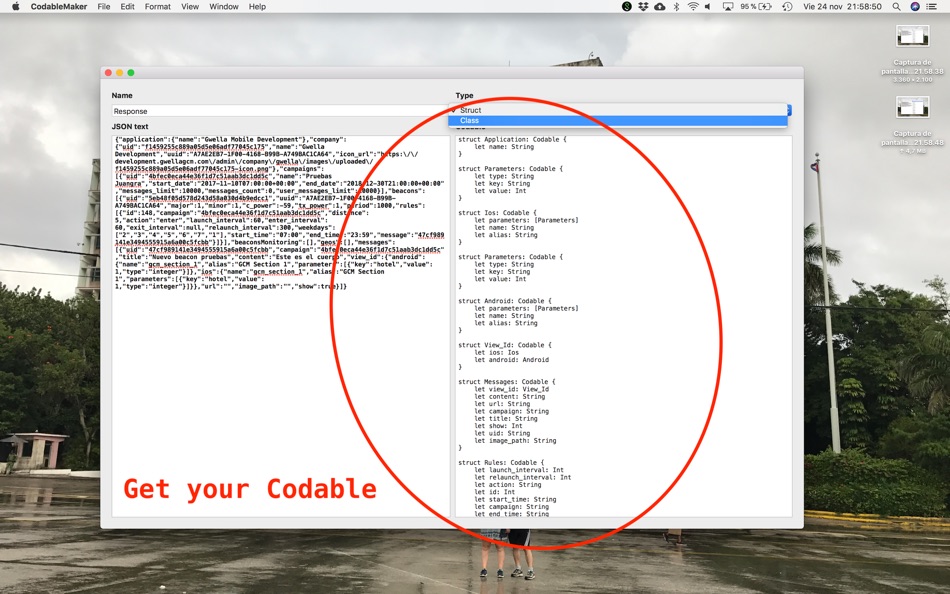Open the Edit menu
Screen dimensions: 950x594
(x=127, y=7)
